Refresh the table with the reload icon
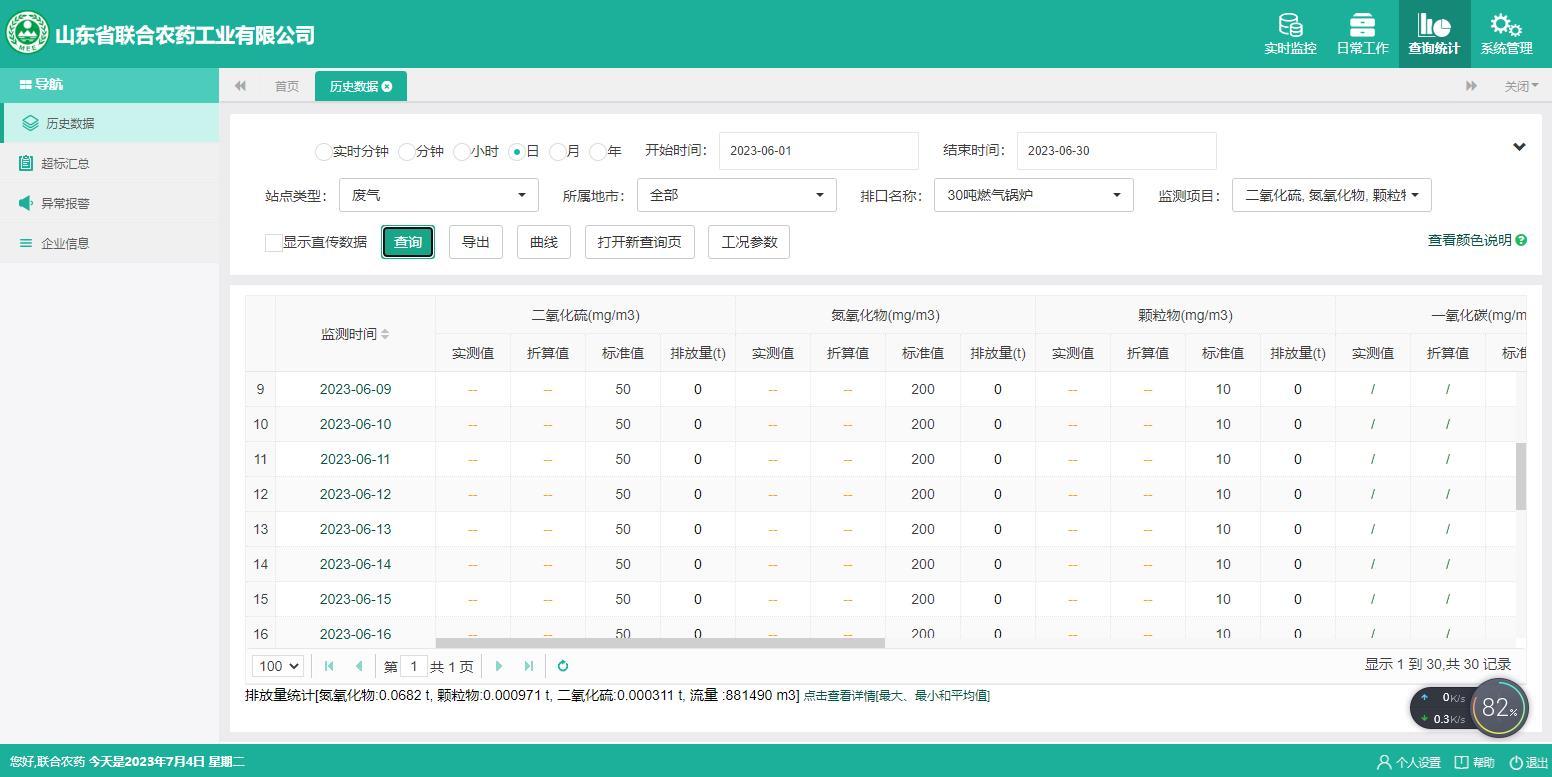Screen dimensions: 1552x777 563,666
